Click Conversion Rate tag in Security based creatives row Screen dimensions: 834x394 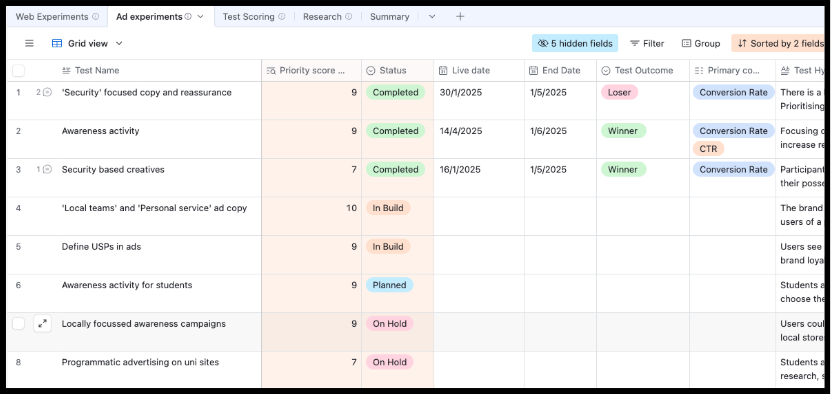733,170
